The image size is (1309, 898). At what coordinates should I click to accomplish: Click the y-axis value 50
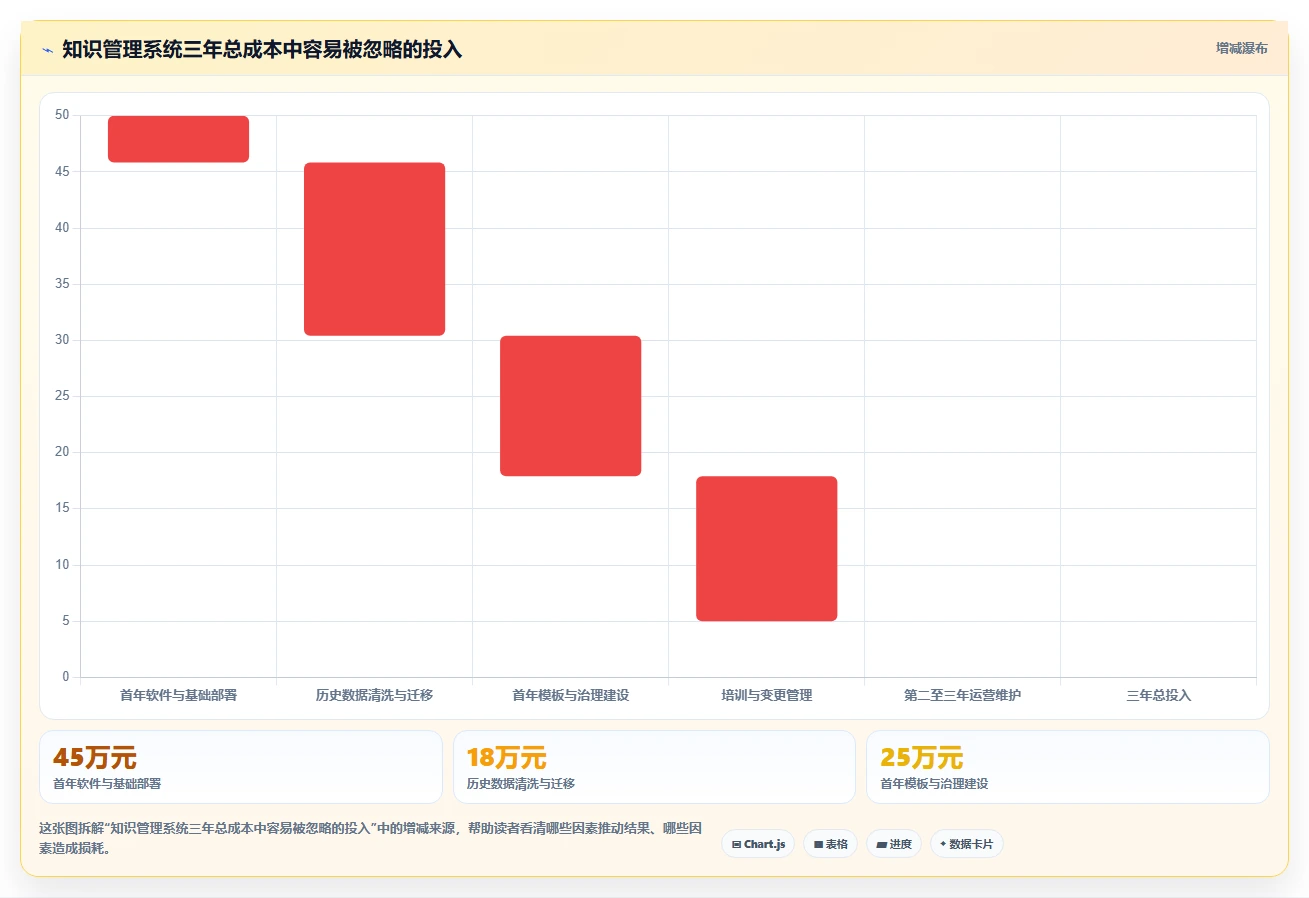click(62, 115)
